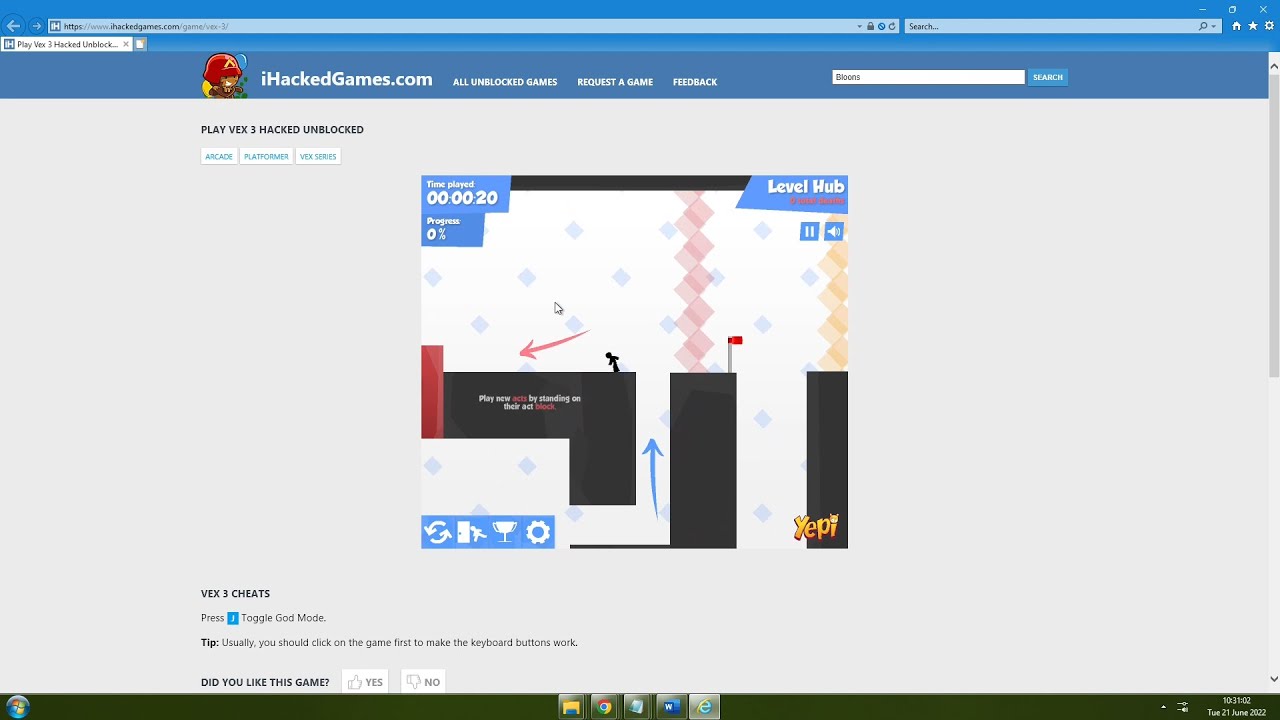Click the blocked content icon in address bar
This screenshot has height=720, width=1280.
point(881,26)
